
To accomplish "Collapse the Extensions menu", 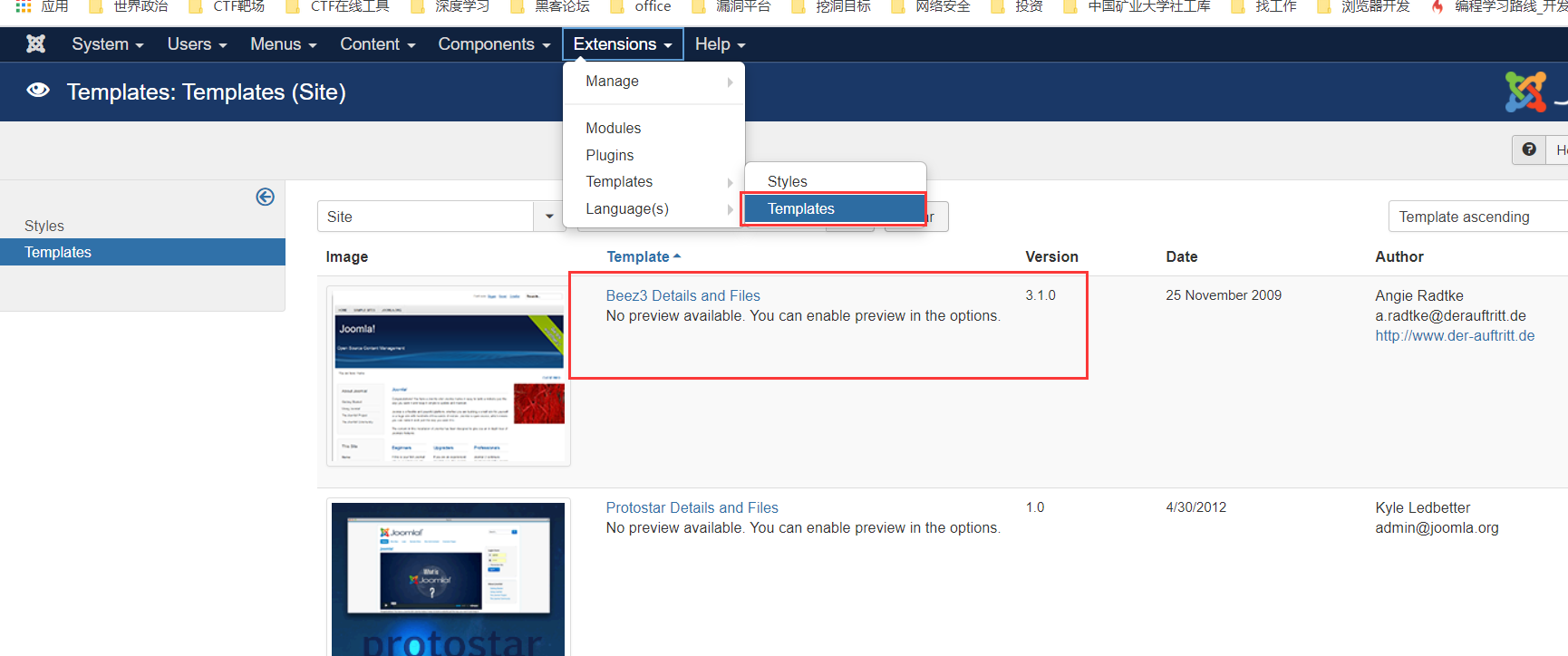I will [x=623, y=44].
